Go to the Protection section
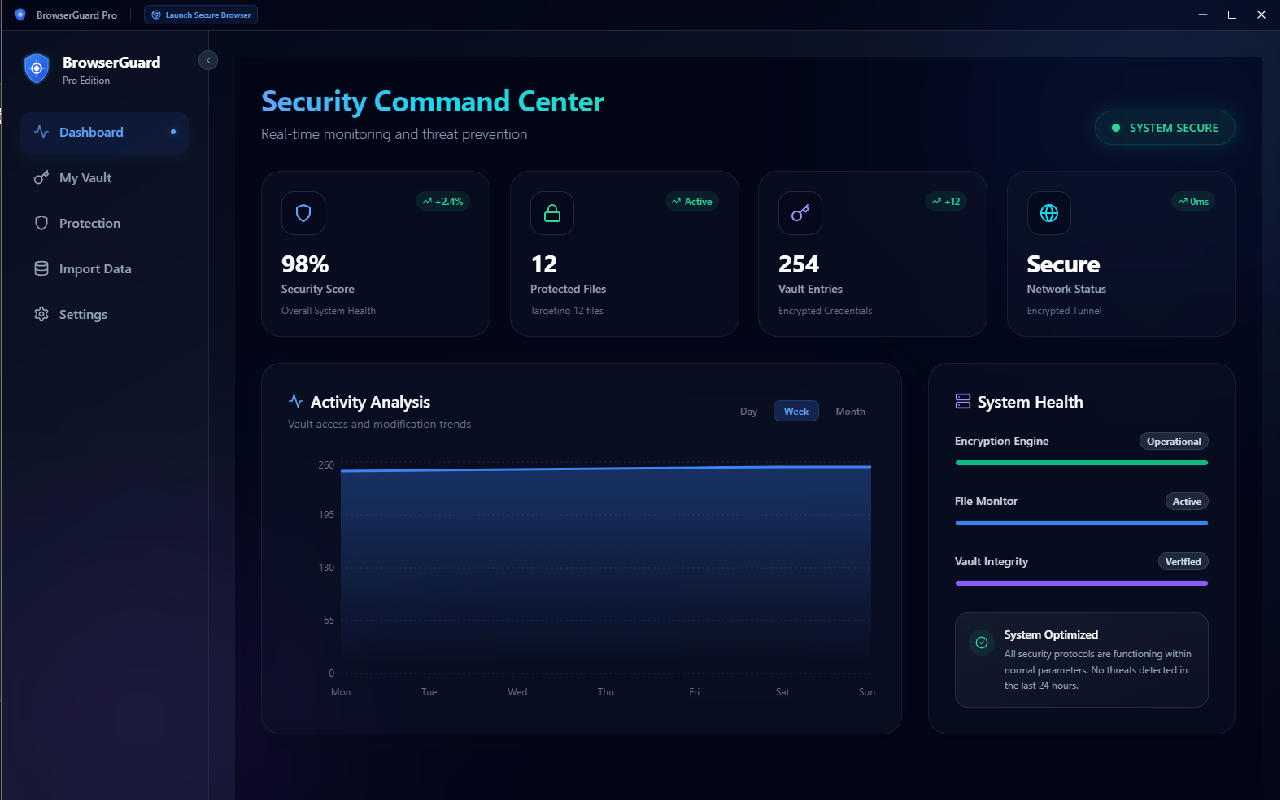Viewport: 1280px width, 800px height. pos(89,224)
